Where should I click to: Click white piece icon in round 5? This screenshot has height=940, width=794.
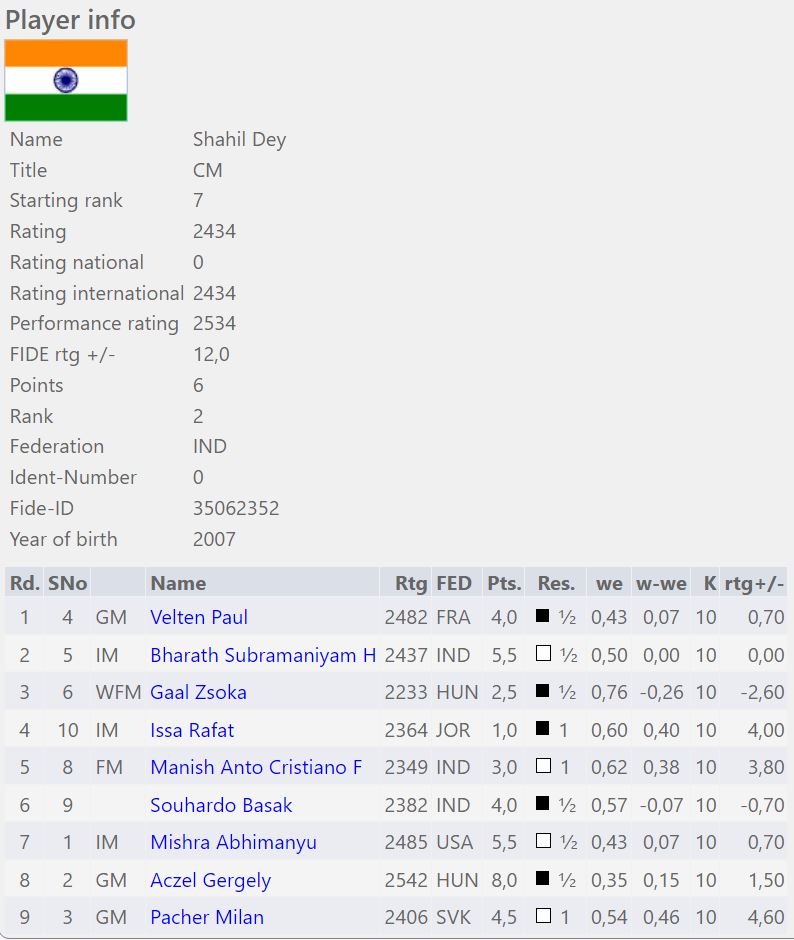tap(543, 766)
